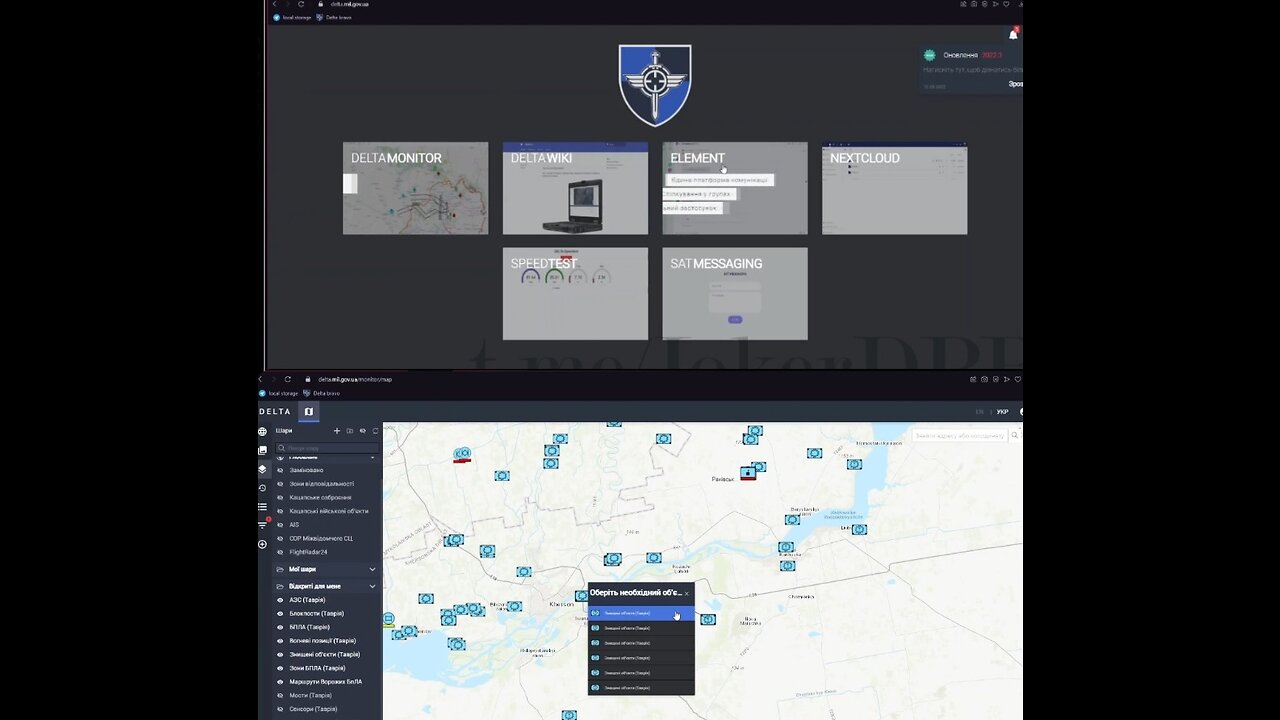This screenshot has width=1280, height=720.
Task: Click the layer search field in Шари panel
Action: (x=327, y=448)
